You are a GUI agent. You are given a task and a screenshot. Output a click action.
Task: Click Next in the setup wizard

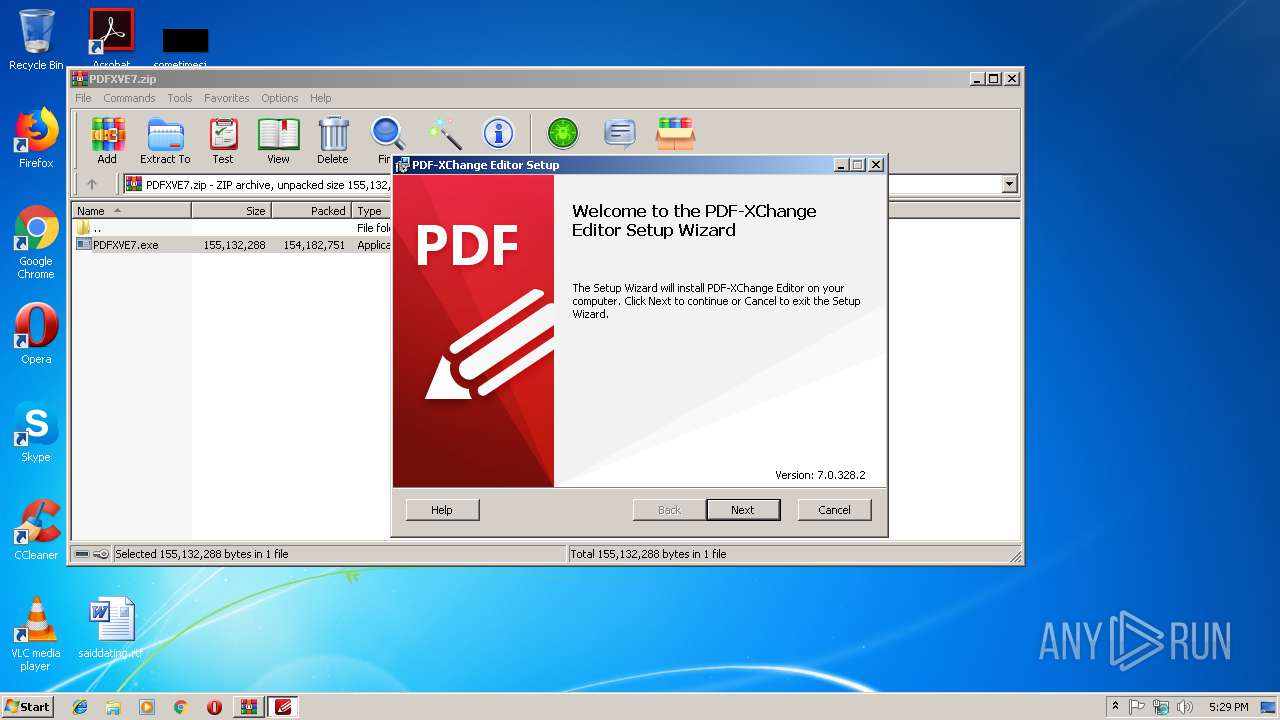click(x=743, y=510)
